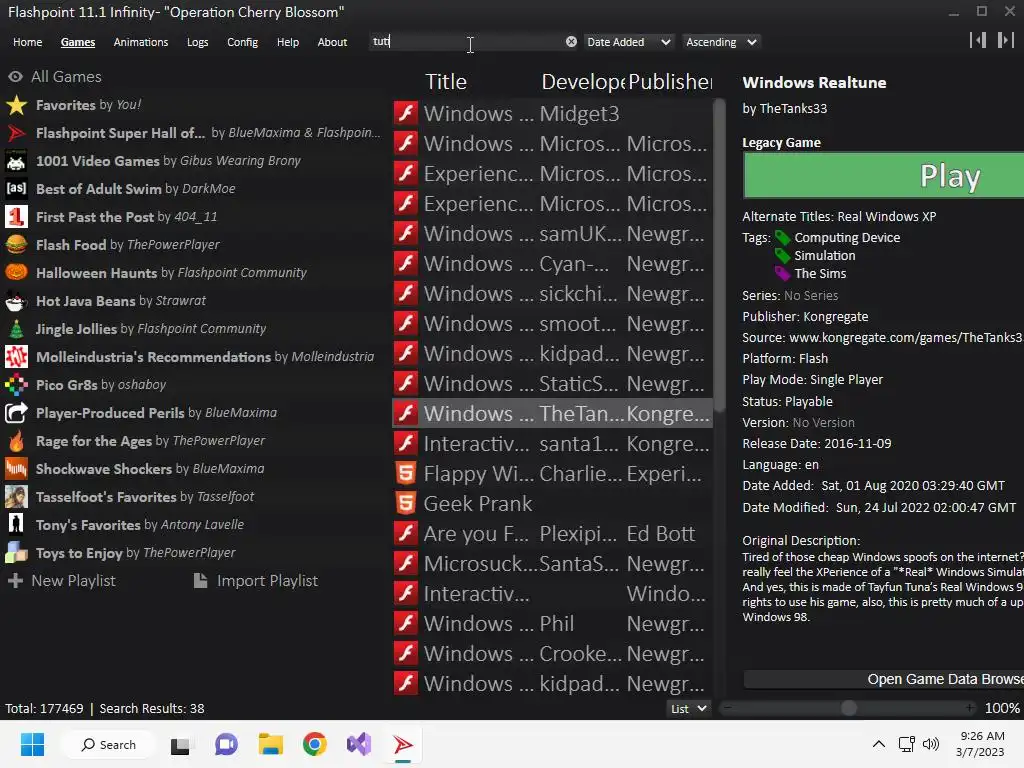Click the First Past the Post icon
This screenshot has width=1024, height=768.
click(16, 217)
